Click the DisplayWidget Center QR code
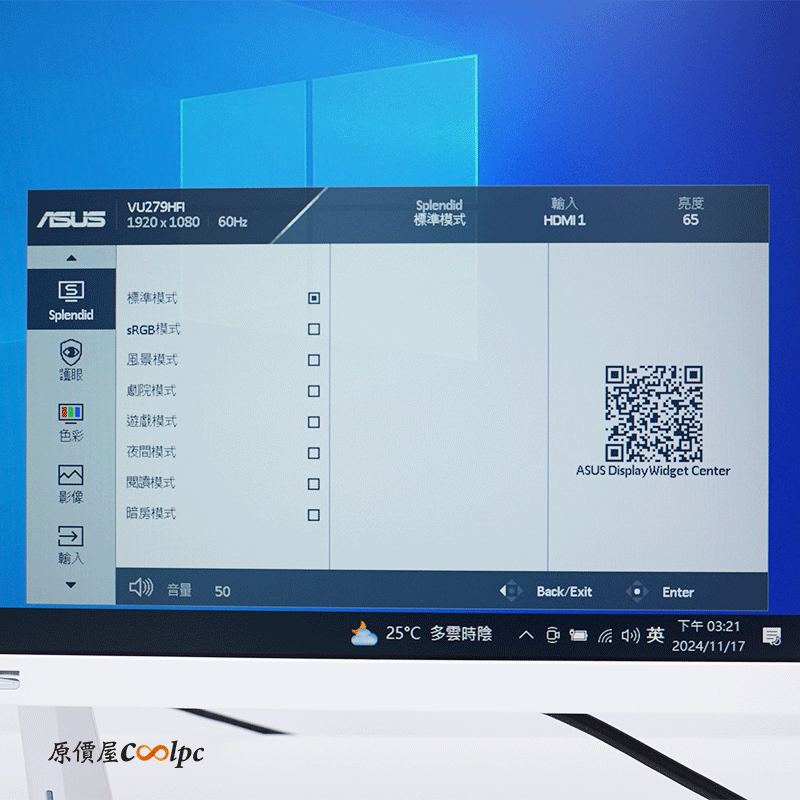The width and height of the screenshot is (800, 800). (654, 414)
